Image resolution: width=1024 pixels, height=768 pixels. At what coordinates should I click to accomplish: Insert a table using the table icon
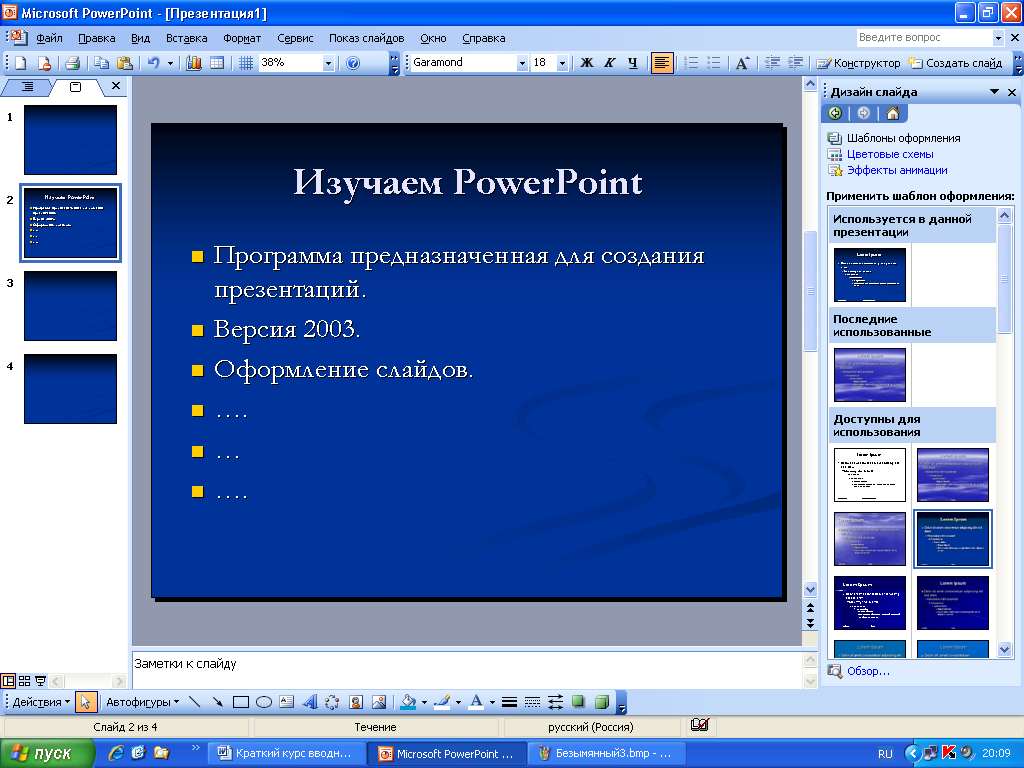217,63
